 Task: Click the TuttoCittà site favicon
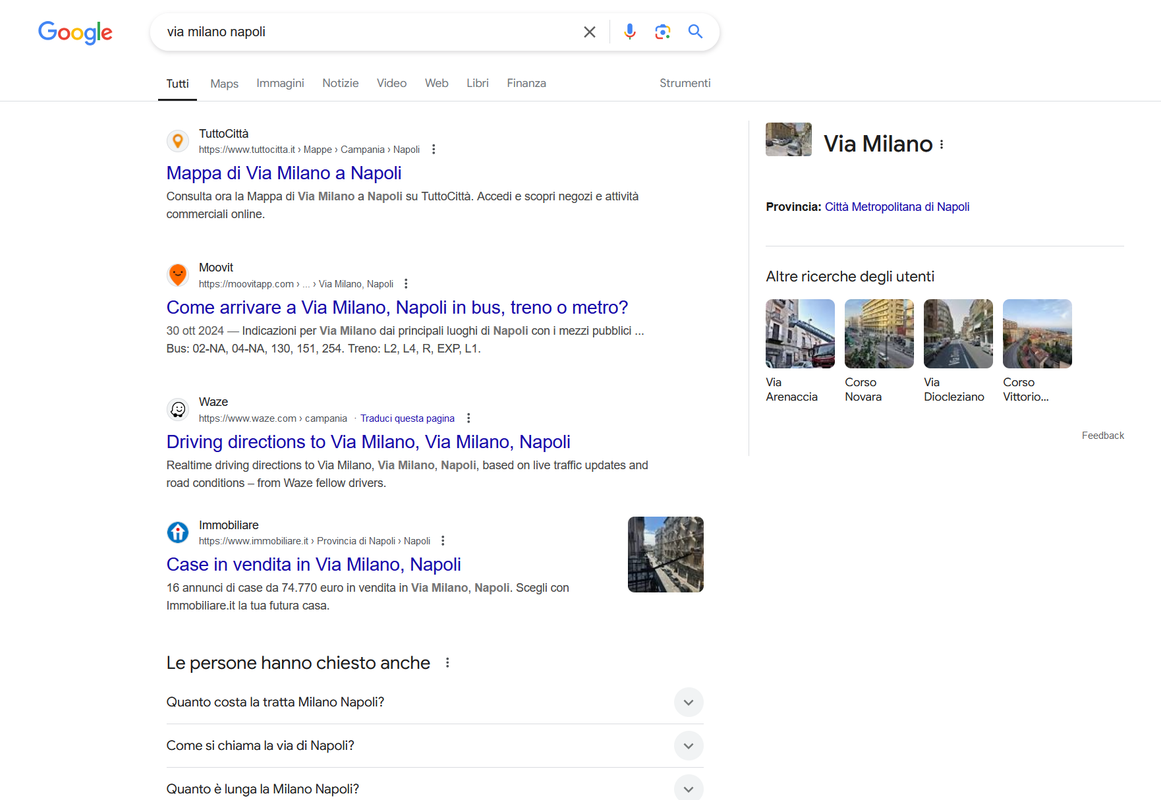click(178, 141)
